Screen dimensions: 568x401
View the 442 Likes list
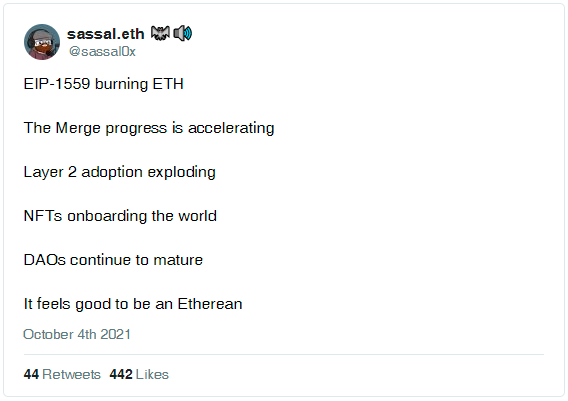[x=139, y=375]
